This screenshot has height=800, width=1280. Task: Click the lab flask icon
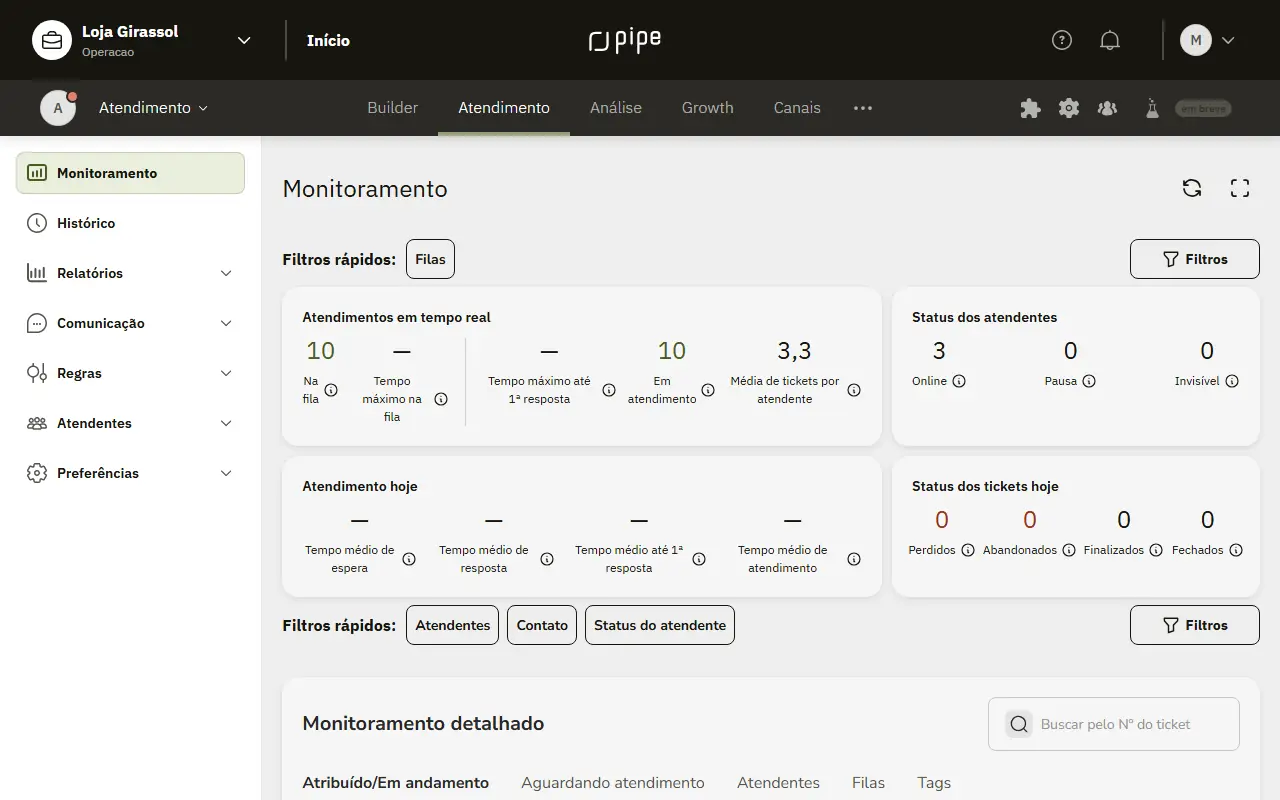click(x=1152, y=108)
